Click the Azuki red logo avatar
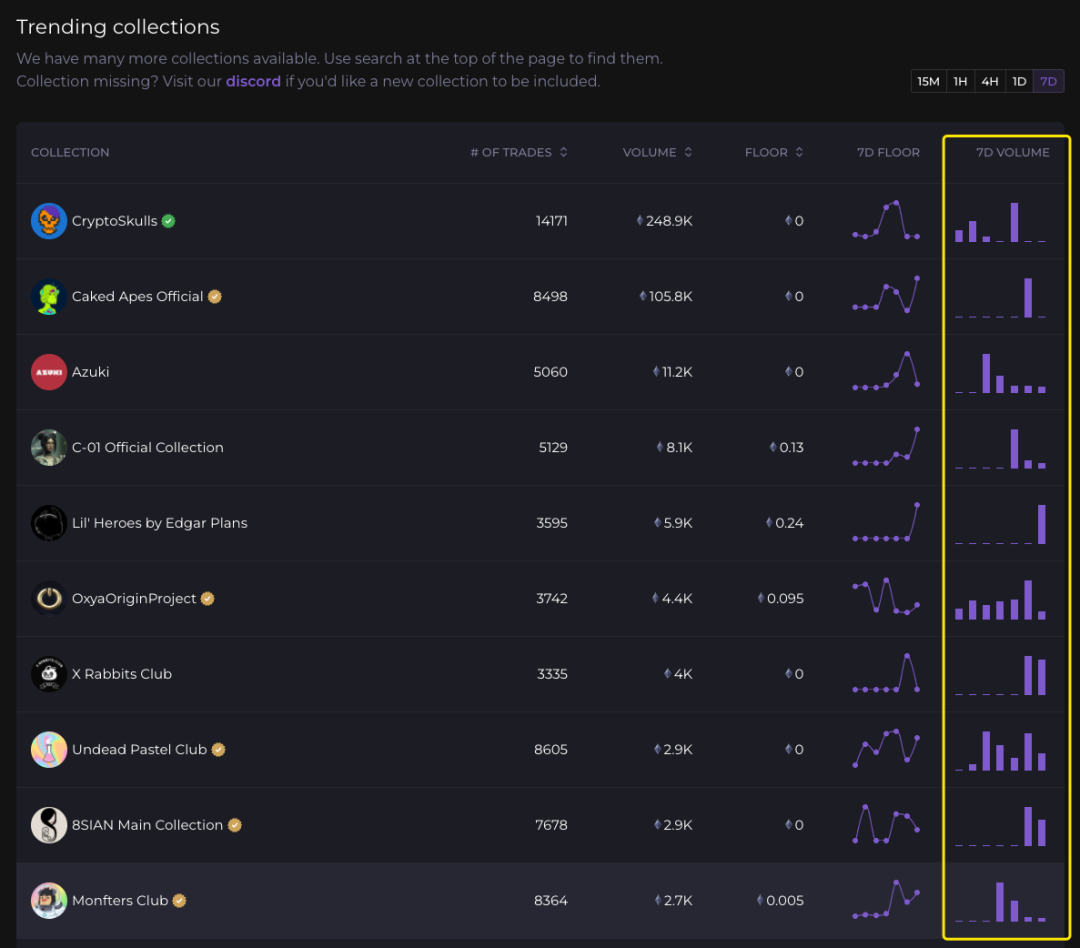Image resolution: width=1080 pixels, height=948 pixels. coord(49,372)
